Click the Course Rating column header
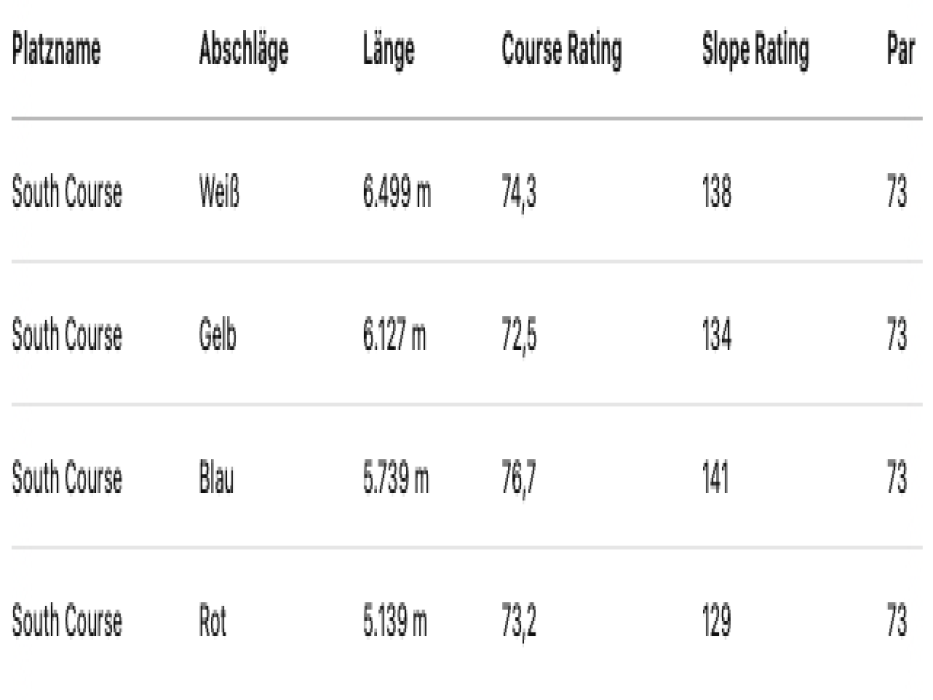933x700 pixels. [x=562, y=51]
